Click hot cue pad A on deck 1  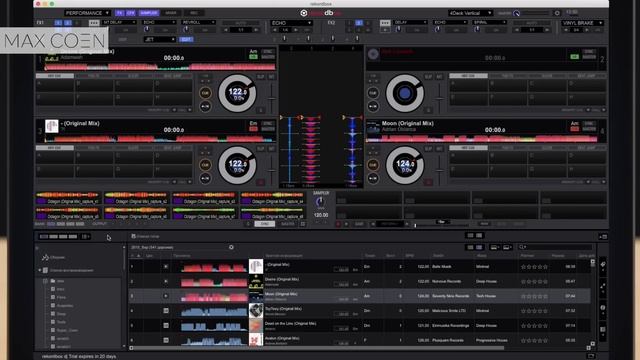55,85
